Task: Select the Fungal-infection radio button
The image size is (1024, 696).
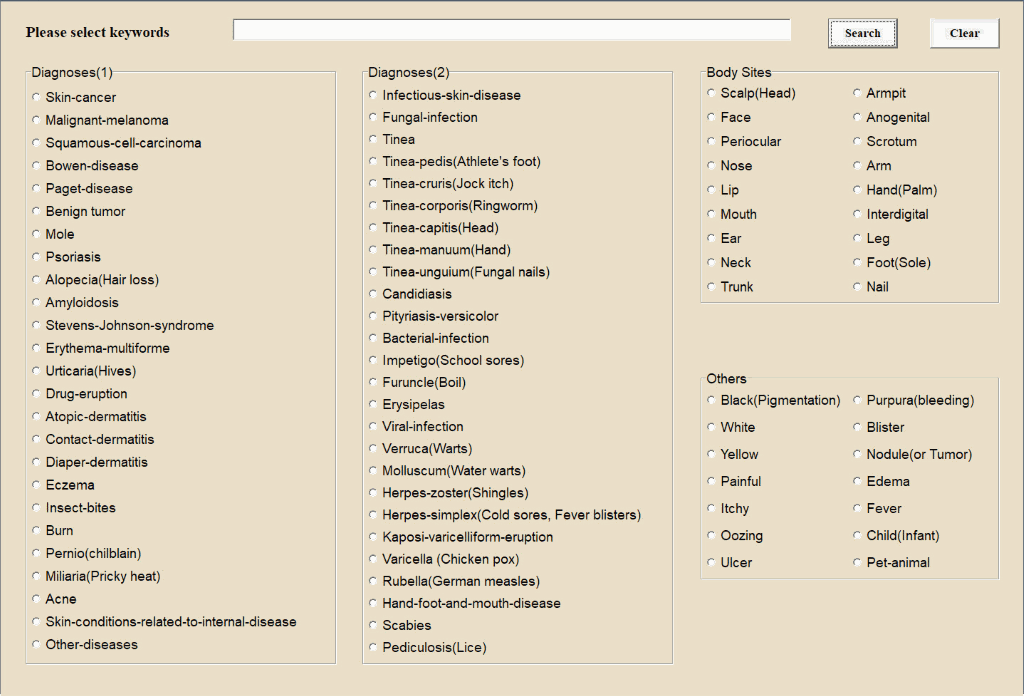Action: click(x=374, y=117)
